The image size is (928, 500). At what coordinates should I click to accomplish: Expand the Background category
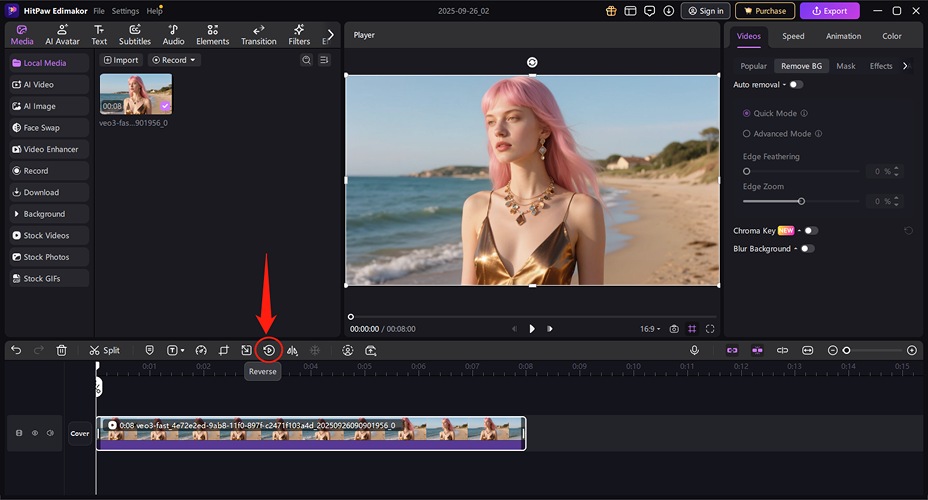49,214
